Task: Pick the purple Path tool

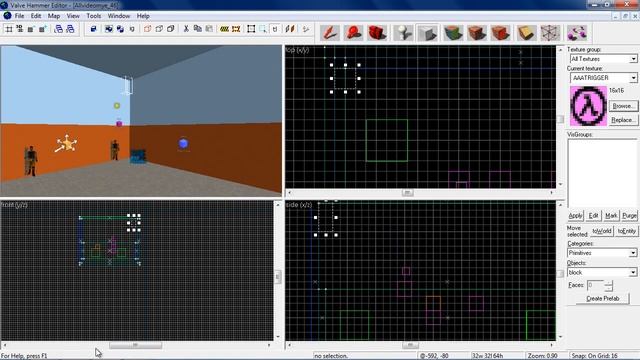Action: 577,33
